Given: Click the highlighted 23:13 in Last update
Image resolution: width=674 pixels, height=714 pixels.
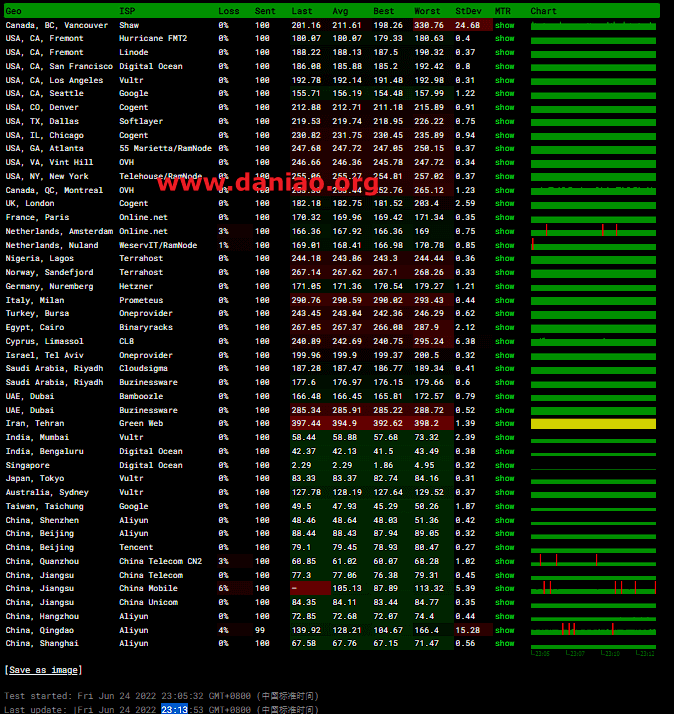Looking at the screenshot, I should (x=174, y=709).
